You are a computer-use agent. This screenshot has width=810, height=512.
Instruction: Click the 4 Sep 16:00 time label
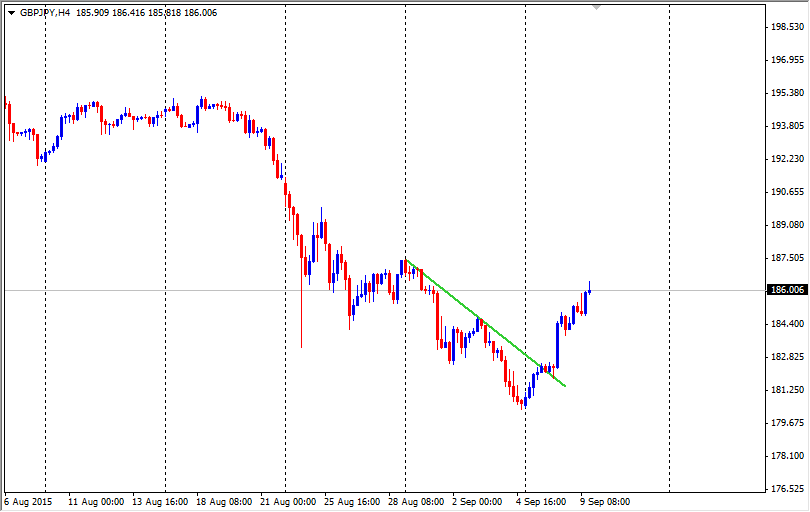pos(541,502)
